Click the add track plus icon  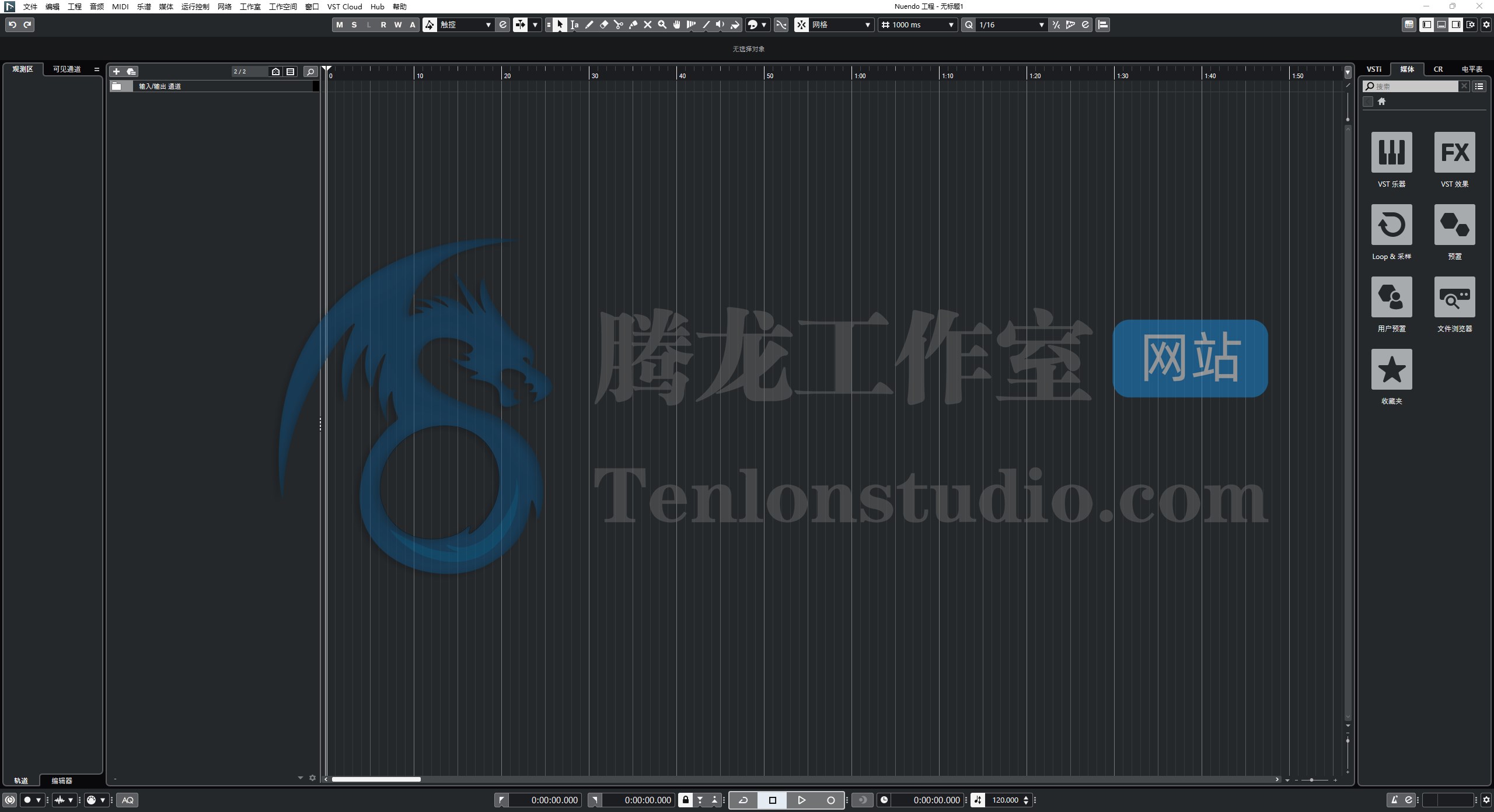[x=116, y=71]
